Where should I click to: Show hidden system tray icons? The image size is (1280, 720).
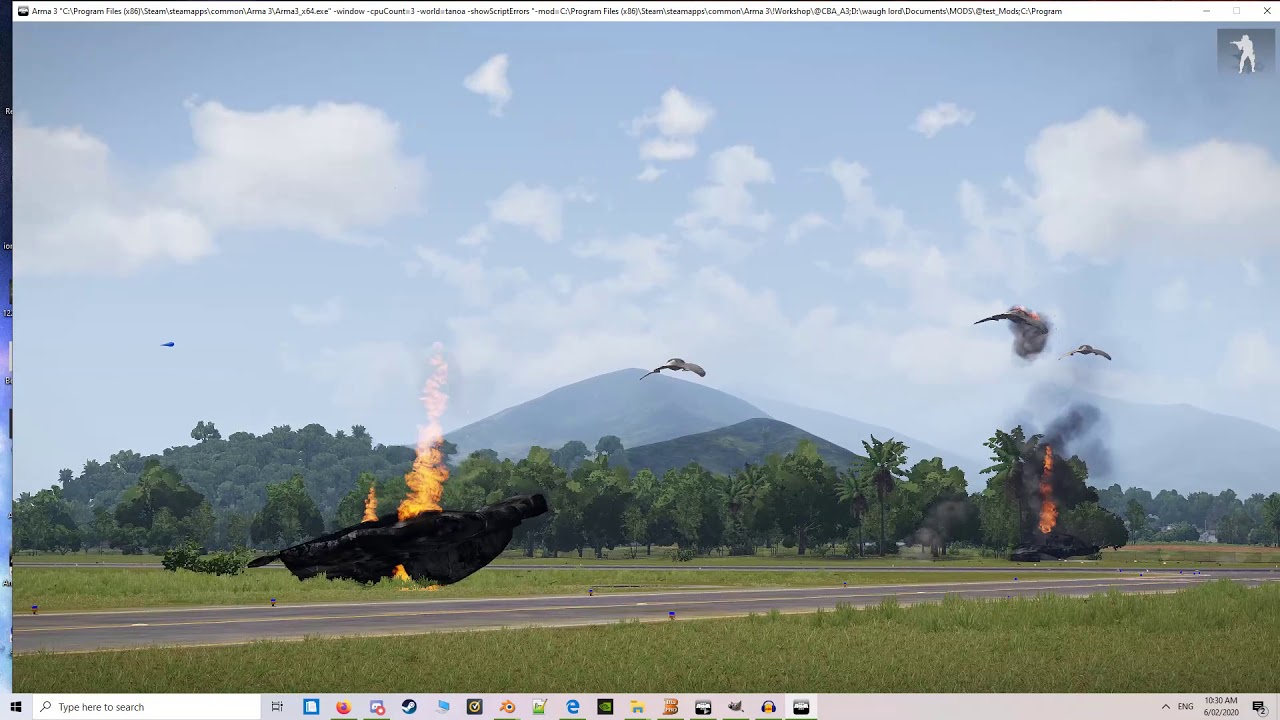[x=1165, y=707]
